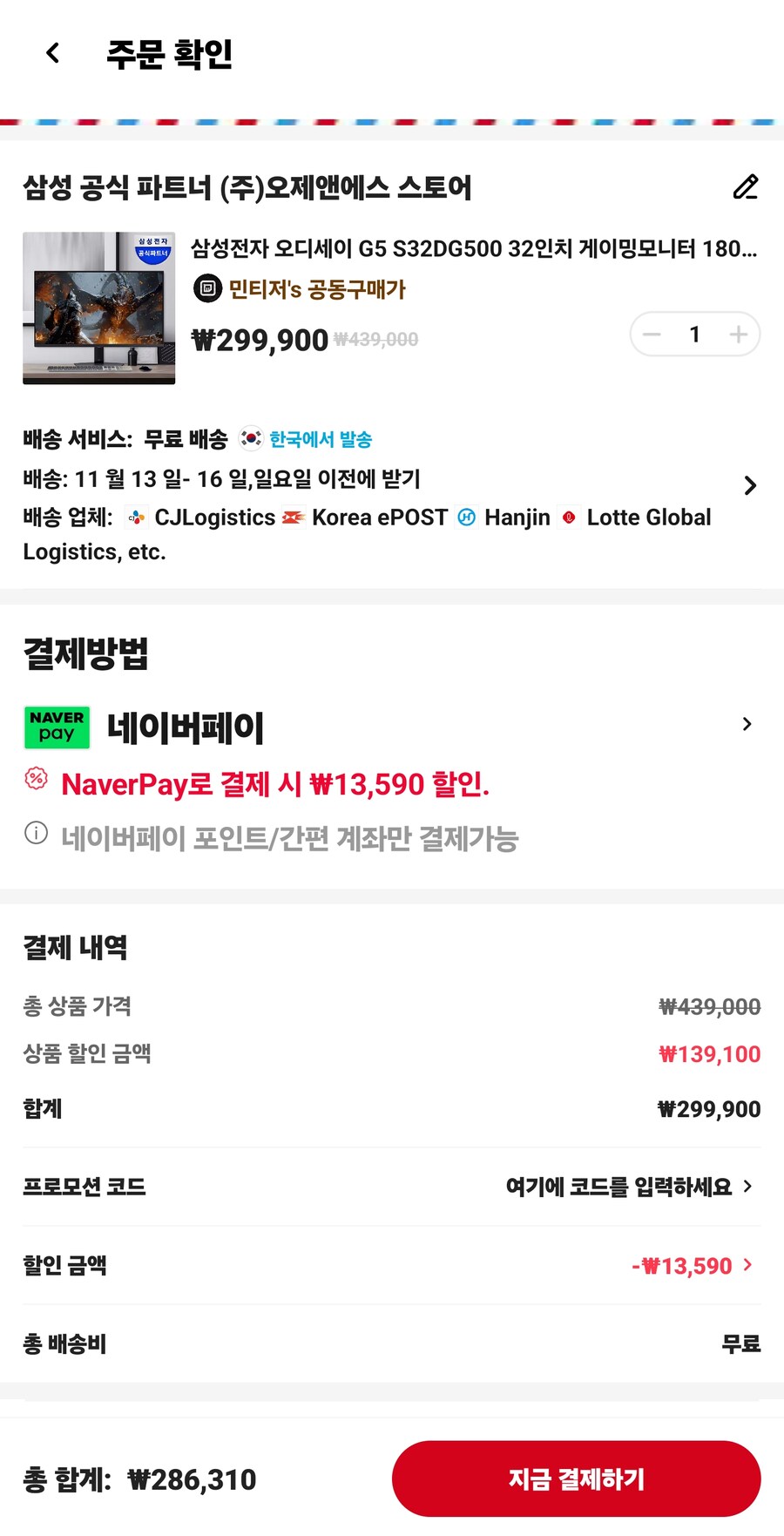Screen dimensions: 784x1536
Task: Increase quantity with the plus stepper
Action: pyautogui.click(x=738, y=334)
